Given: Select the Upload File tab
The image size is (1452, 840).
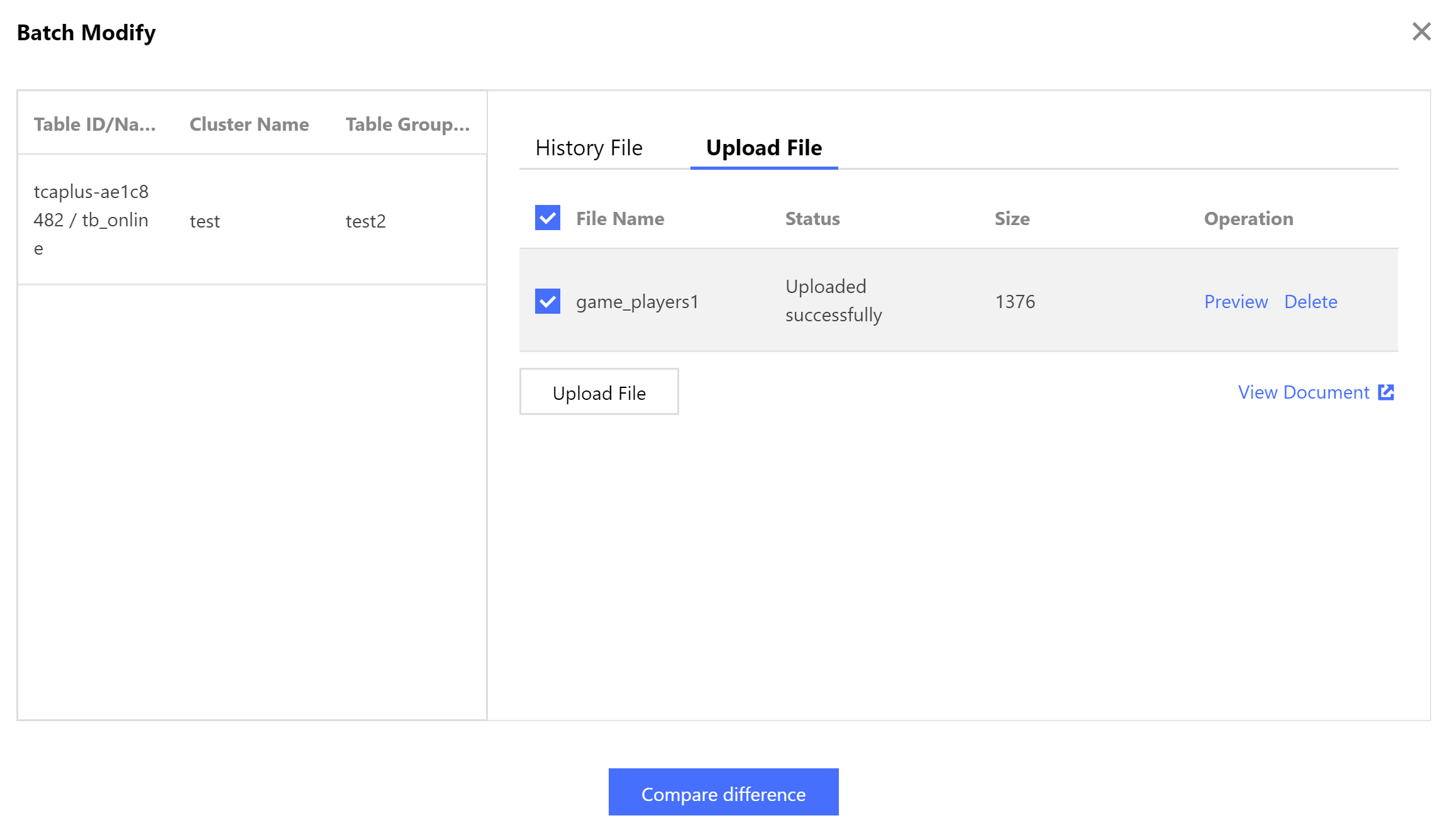Looking at the screenshot, I should coord(763,148).
